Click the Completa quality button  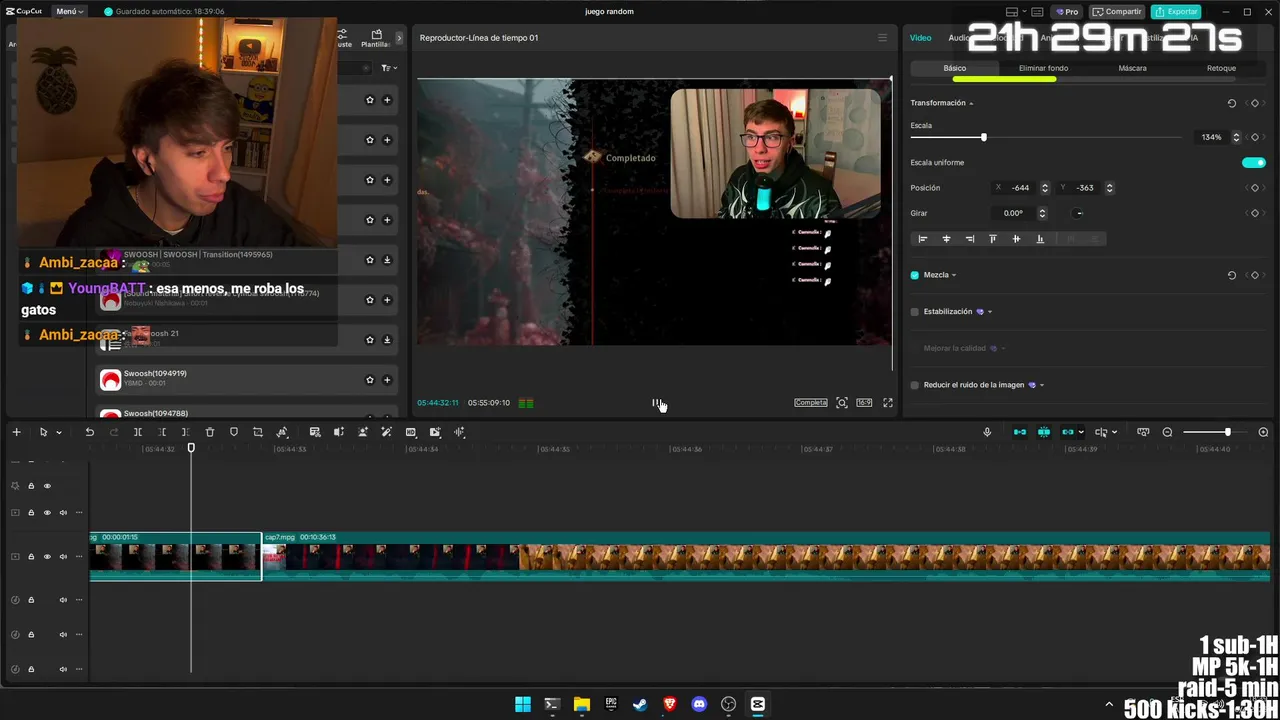(x=811, y=403)
